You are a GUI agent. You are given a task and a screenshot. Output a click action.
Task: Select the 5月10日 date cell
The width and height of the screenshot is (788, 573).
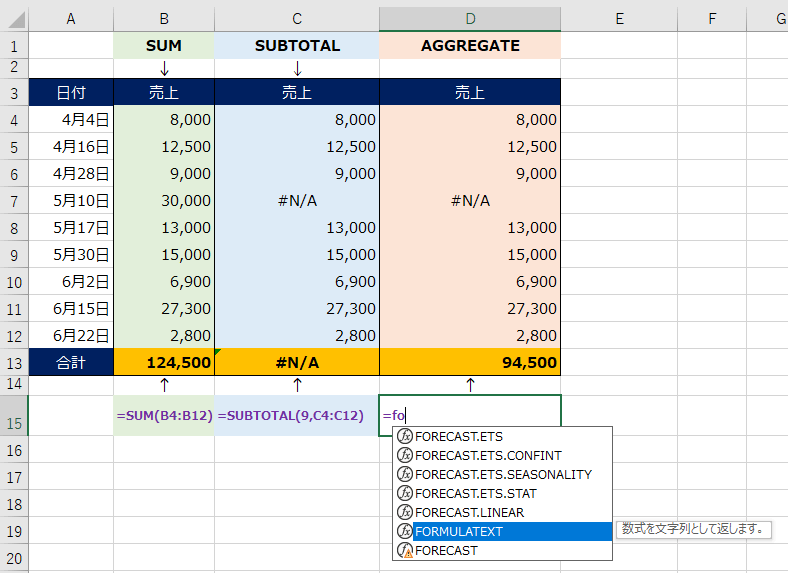pyautogui.click(x=71, y=201)
